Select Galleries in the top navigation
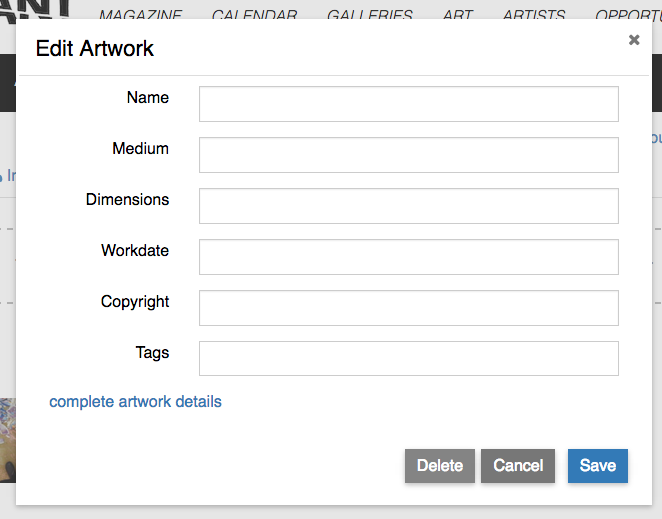Viewport: 662px width, 519px height. [x=369, y=15]
